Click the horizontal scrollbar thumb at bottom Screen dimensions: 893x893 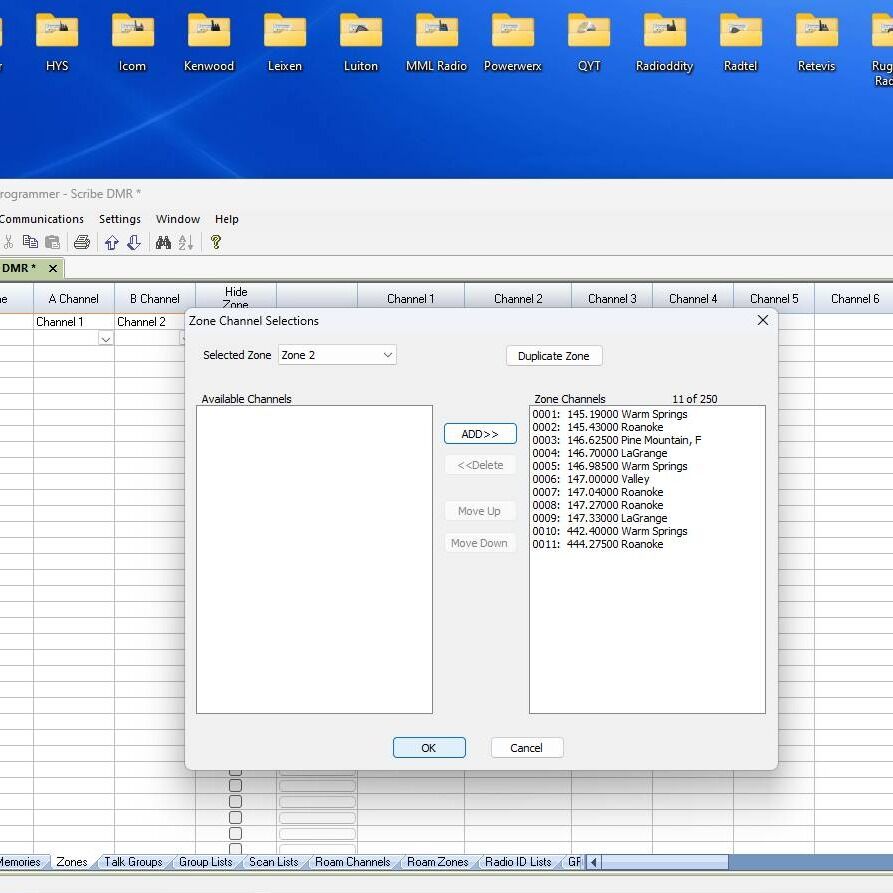[665, 862]
